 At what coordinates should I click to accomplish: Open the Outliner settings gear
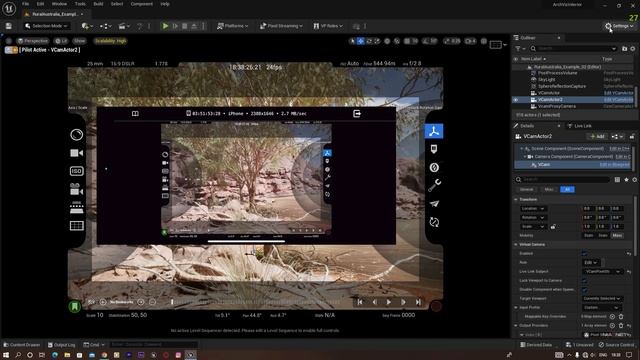[x=633, y=49]
